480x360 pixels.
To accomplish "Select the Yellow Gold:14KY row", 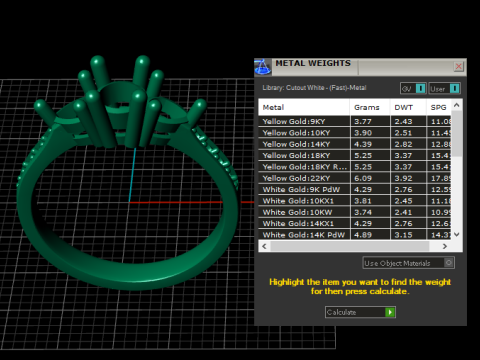I will (355, 144).
